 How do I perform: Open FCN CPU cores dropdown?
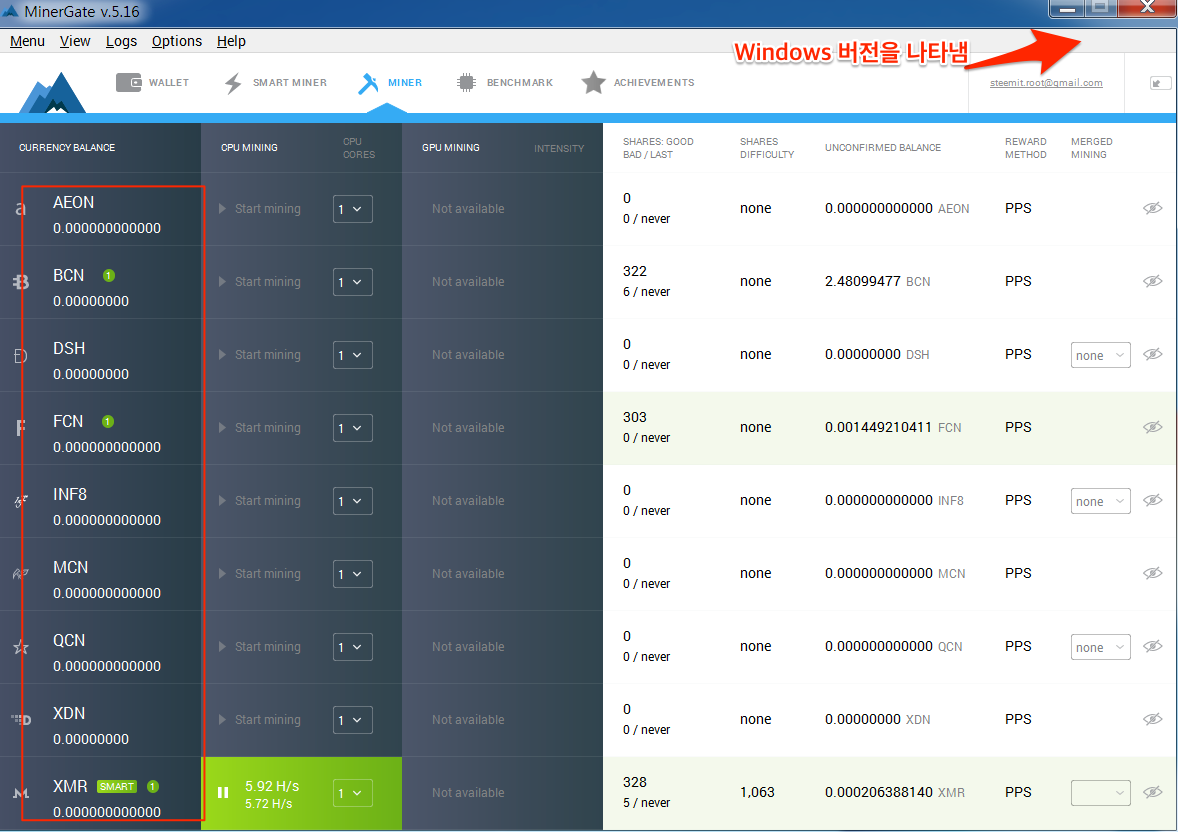tap(352, 428)
